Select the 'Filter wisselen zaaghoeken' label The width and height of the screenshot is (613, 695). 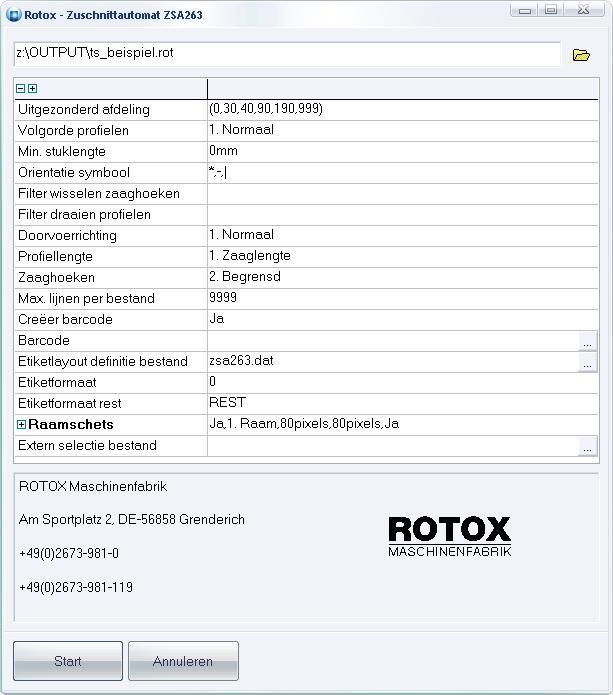click(x=99, y=194)
